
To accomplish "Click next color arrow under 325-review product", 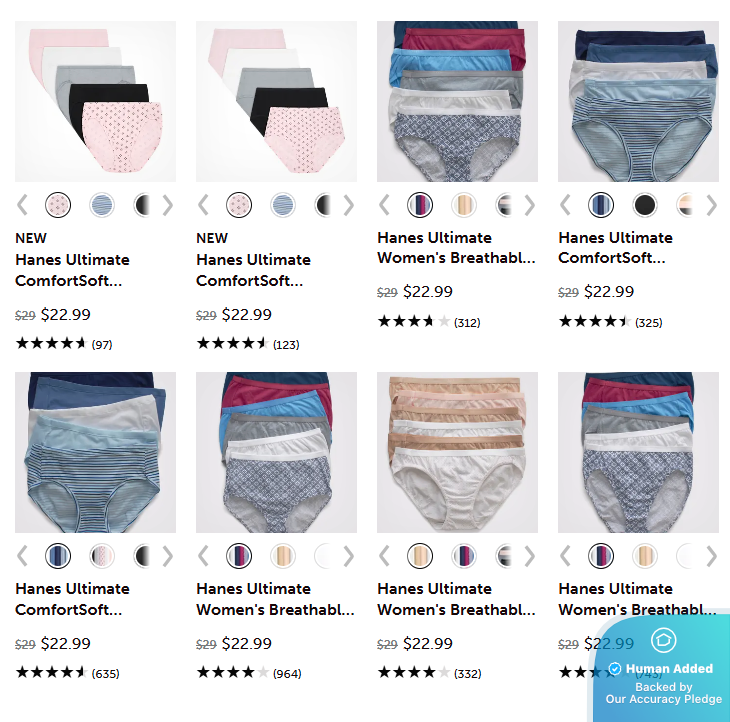I will tap(711, 205).
